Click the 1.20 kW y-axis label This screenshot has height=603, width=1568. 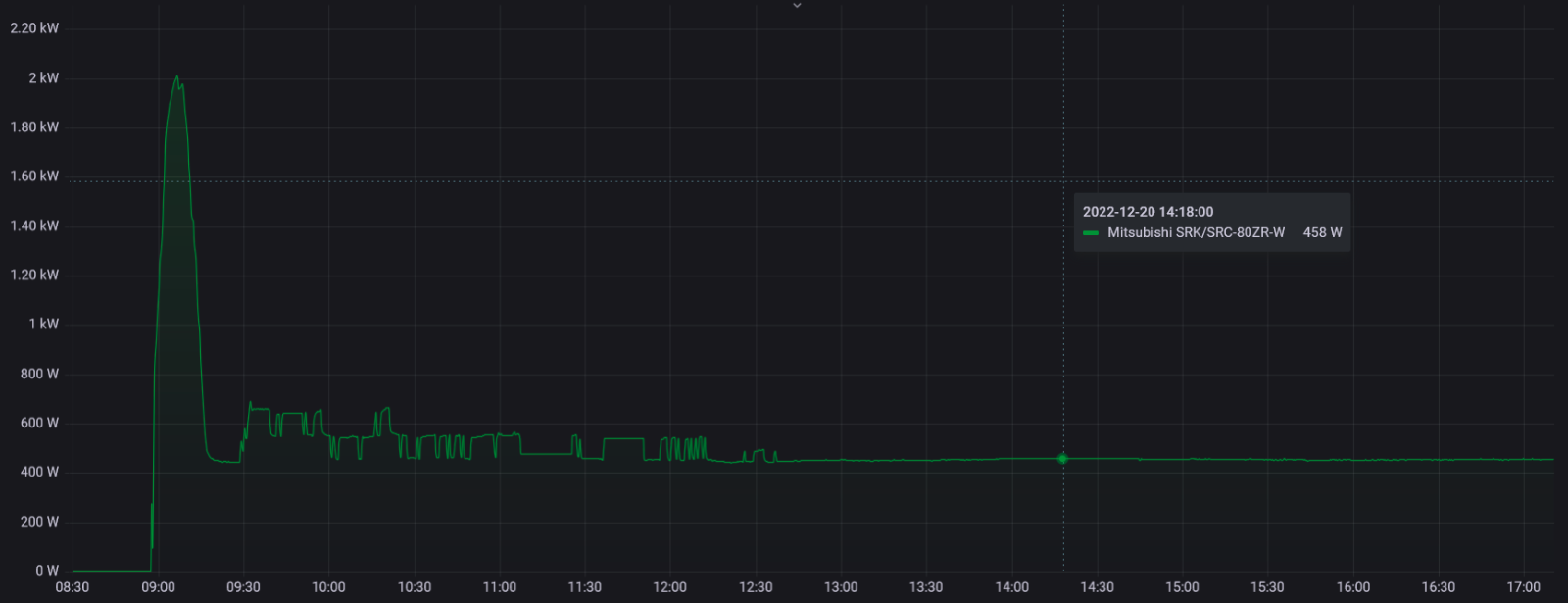(x=34, y=276)
